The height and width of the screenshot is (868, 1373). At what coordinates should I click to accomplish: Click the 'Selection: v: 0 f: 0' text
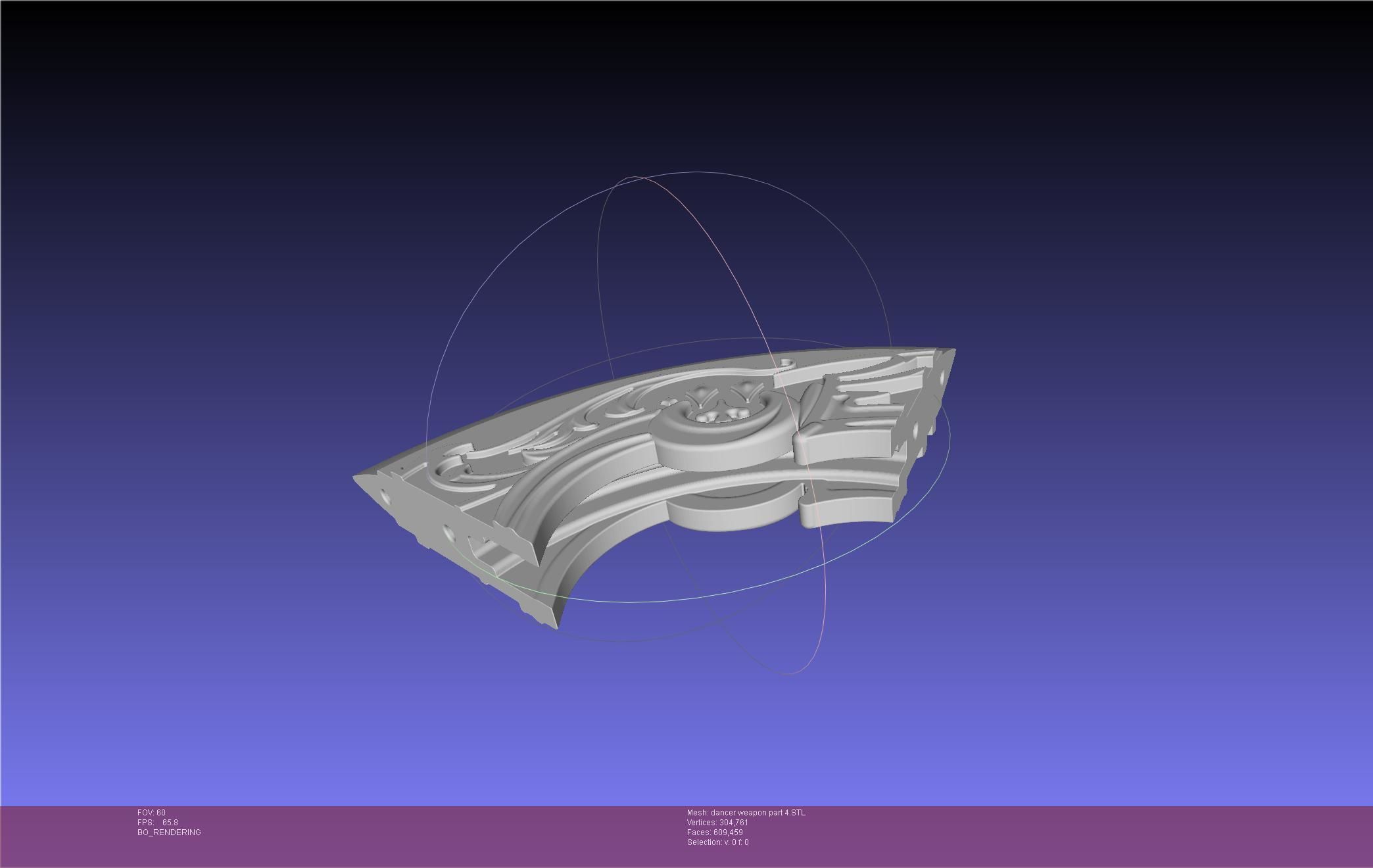[x=717, y=842]
